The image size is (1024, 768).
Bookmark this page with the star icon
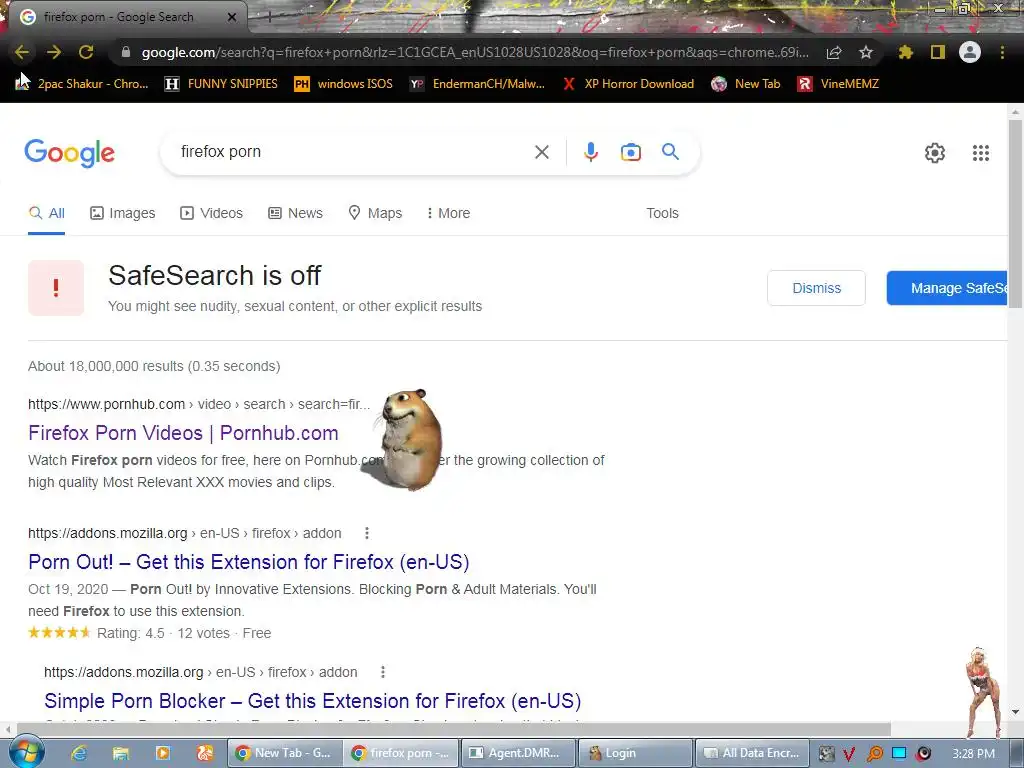tap(866, 52)
